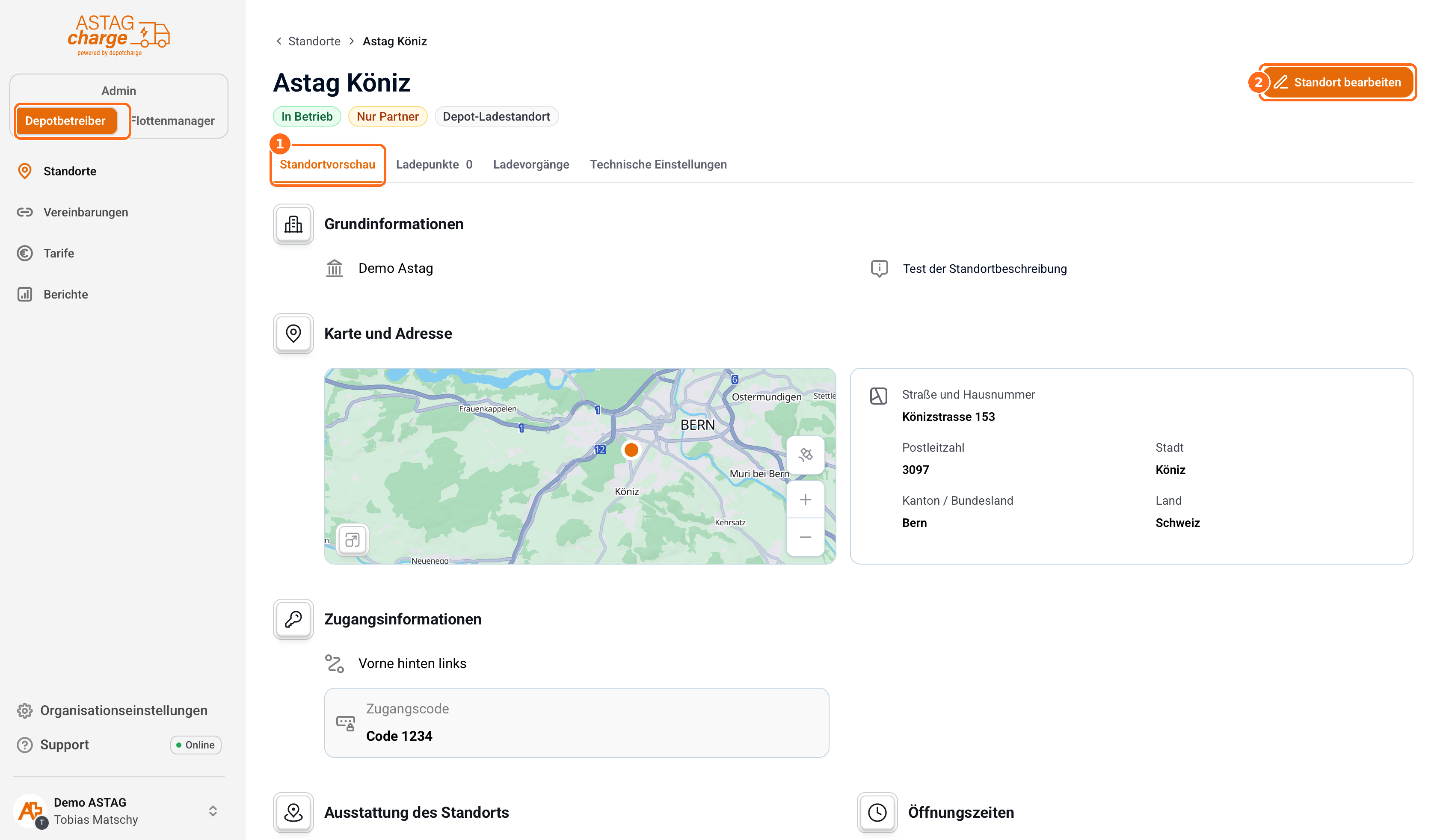Click the postal code 3097
The width and height of the screenshot is (1440, 840).
916,470
